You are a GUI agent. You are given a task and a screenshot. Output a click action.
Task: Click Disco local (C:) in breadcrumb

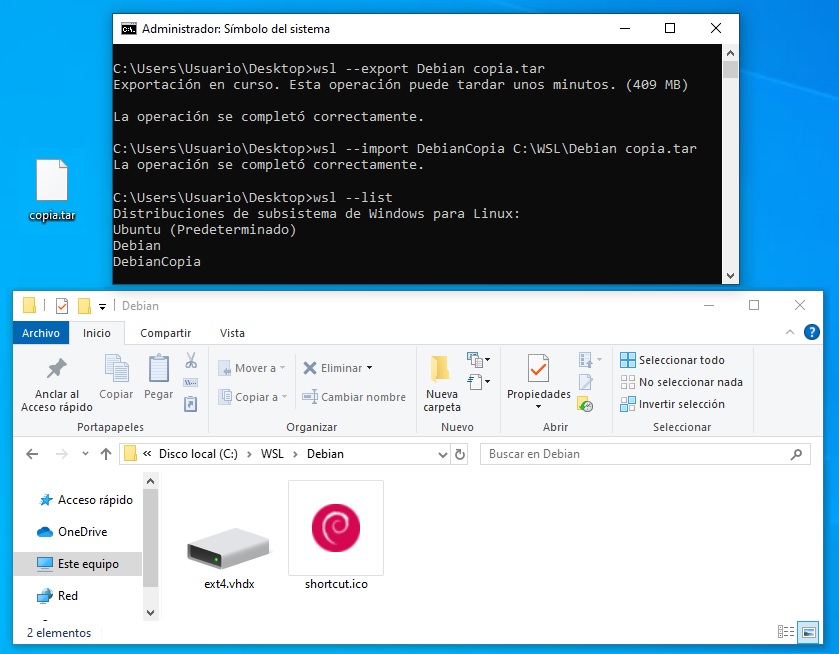[x=198, y=454]
